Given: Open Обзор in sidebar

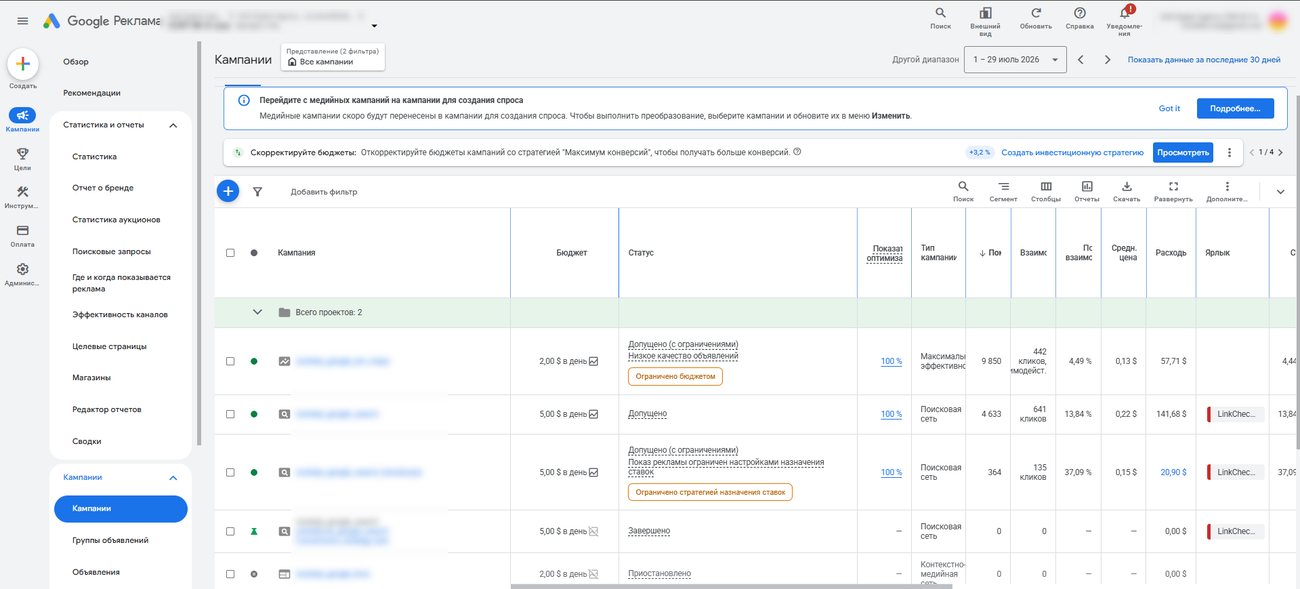Looking at the screenshot, I should coord(76,62).
